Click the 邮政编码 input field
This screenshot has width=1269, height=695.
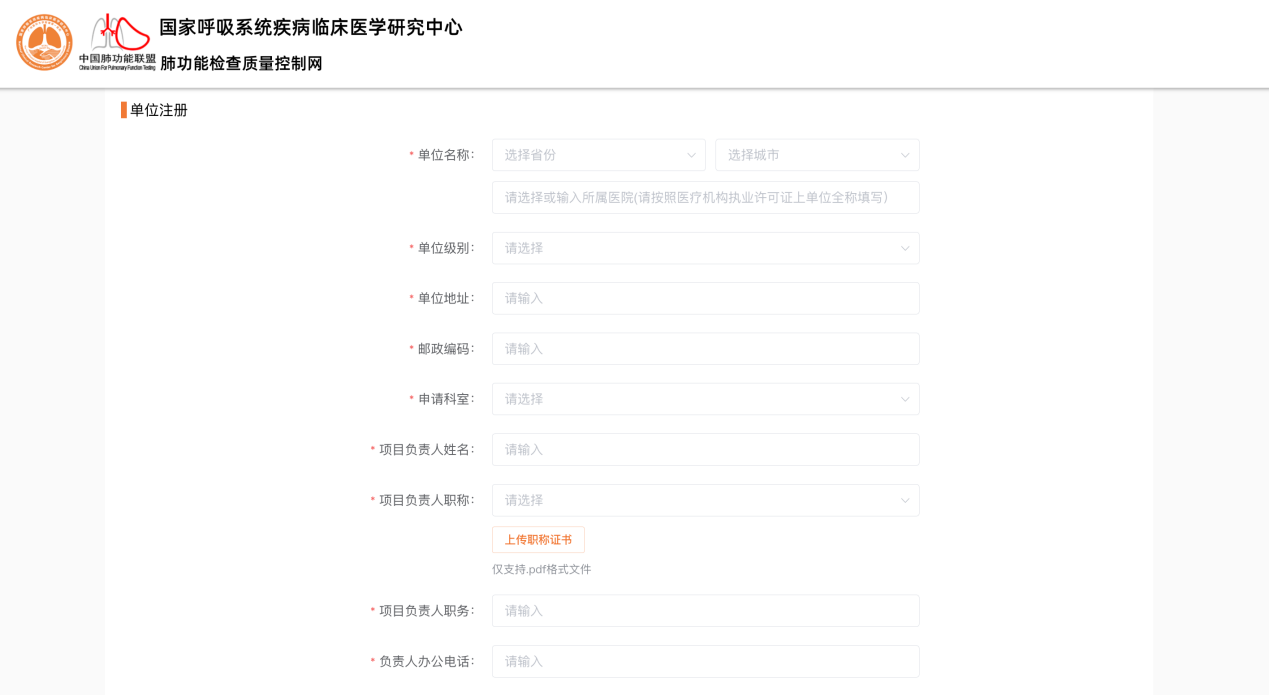(x=705, y=349)
